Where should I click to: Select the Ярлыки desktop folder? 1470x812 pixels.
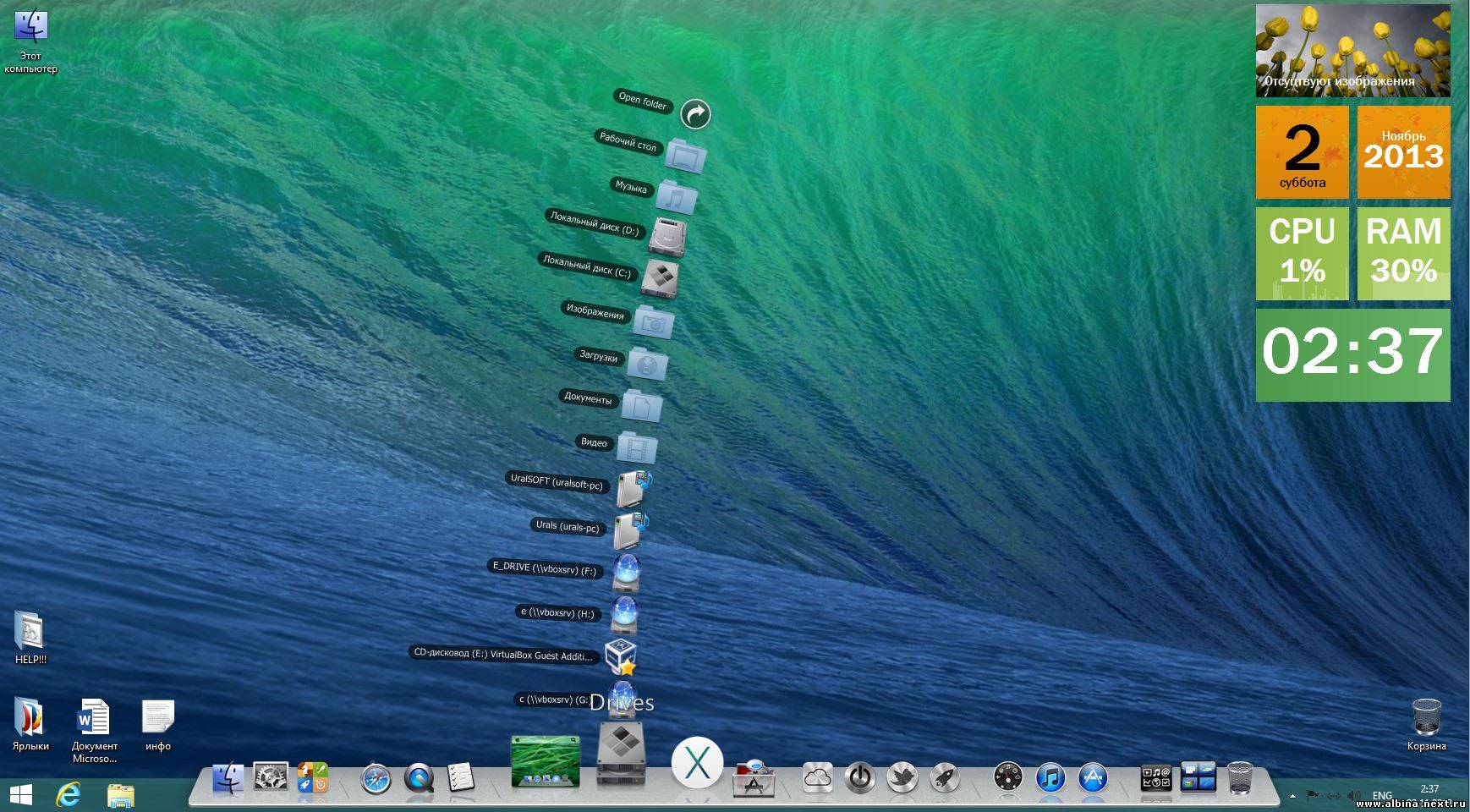[30, 724]
